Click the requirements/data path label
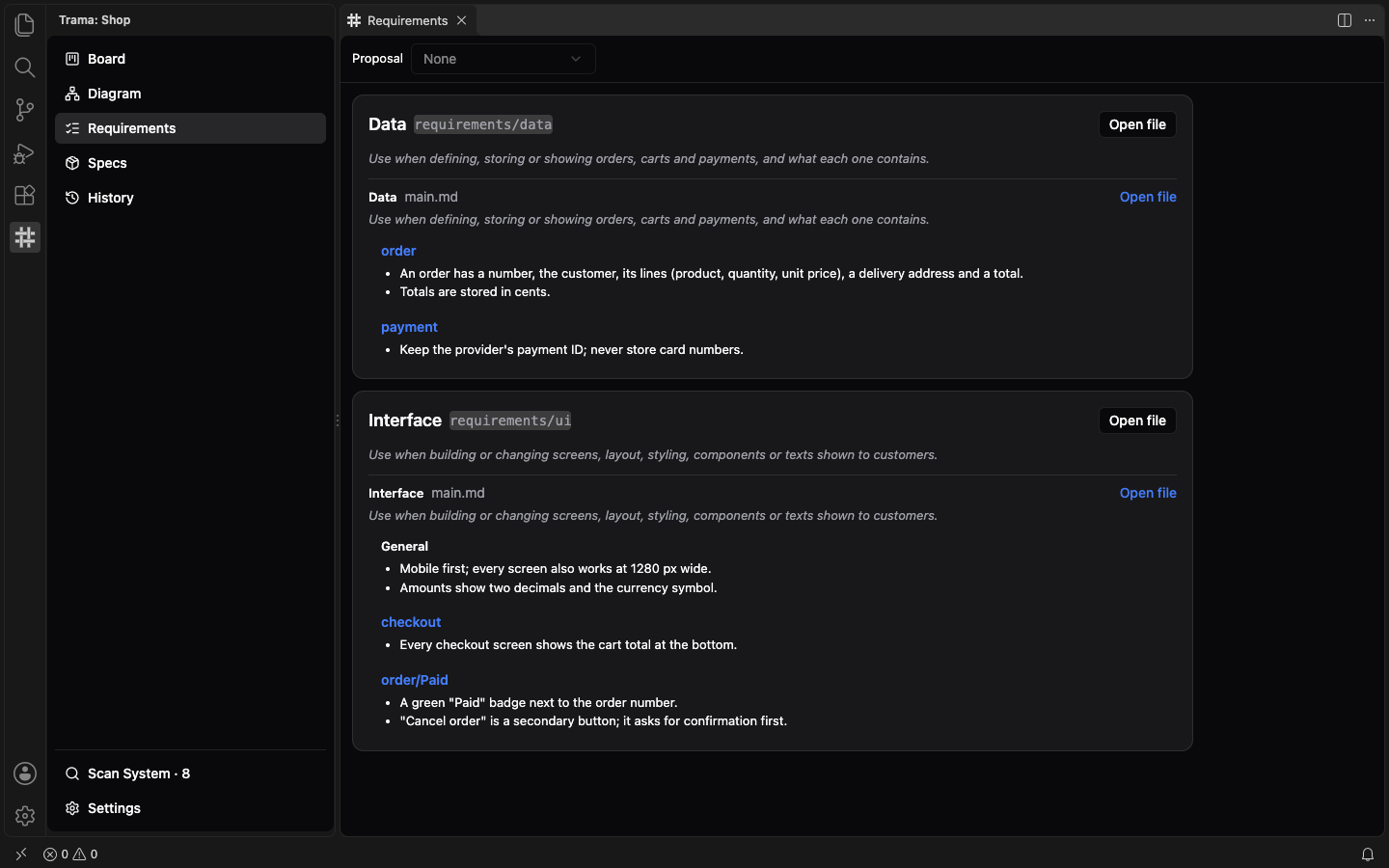Viewport: 1389px width, 868px height. [483, 124]
